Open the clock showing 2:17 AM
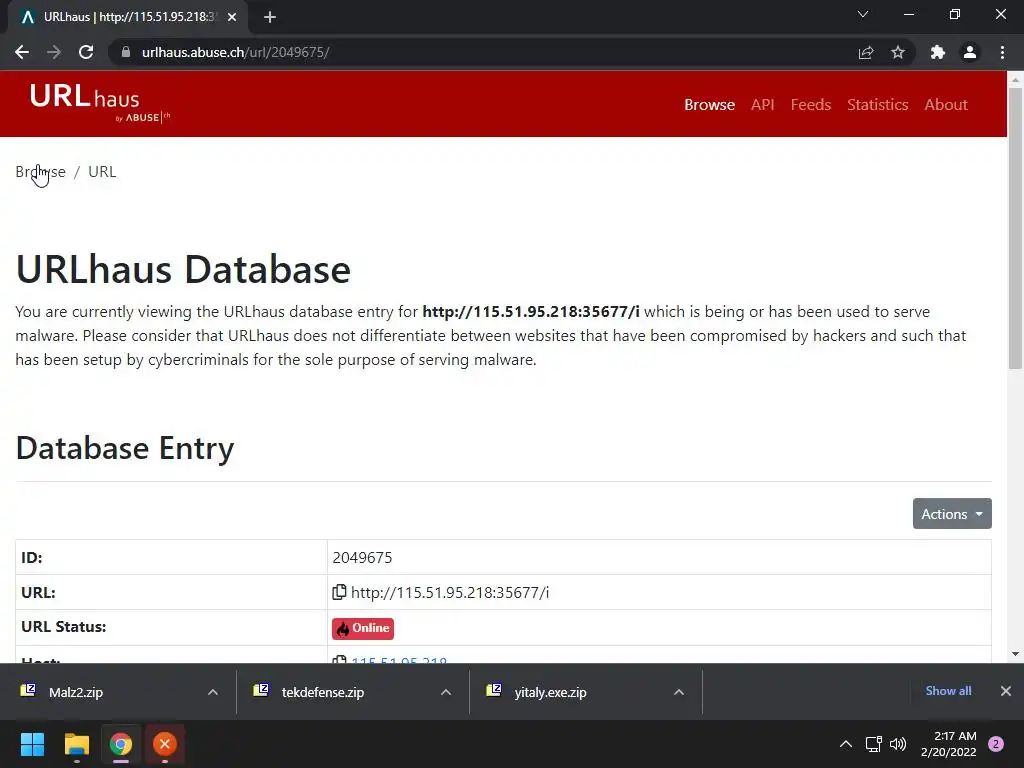Viewport: 1024px width, 768px height. coord(948,744)
